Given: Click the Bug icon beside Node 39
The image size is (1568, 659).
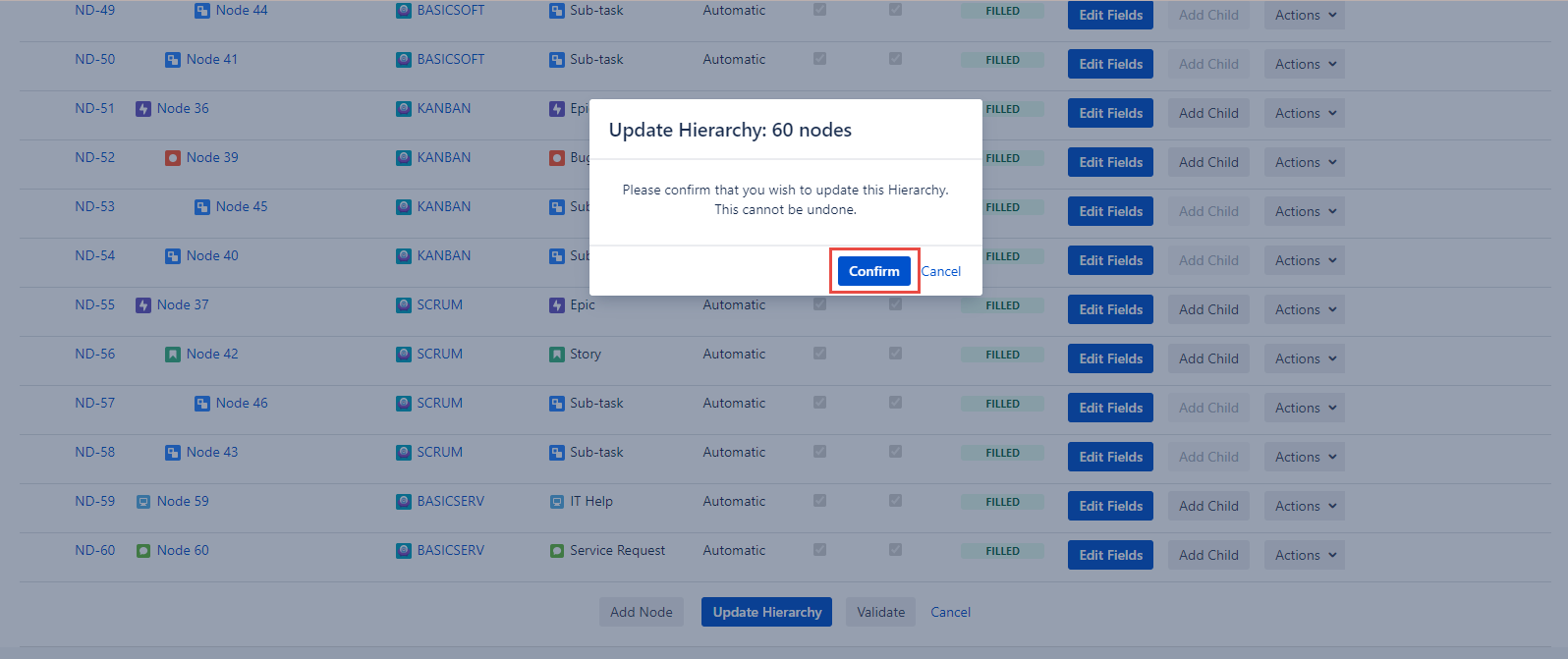Looking at the screenshot, I should point(173,158).
